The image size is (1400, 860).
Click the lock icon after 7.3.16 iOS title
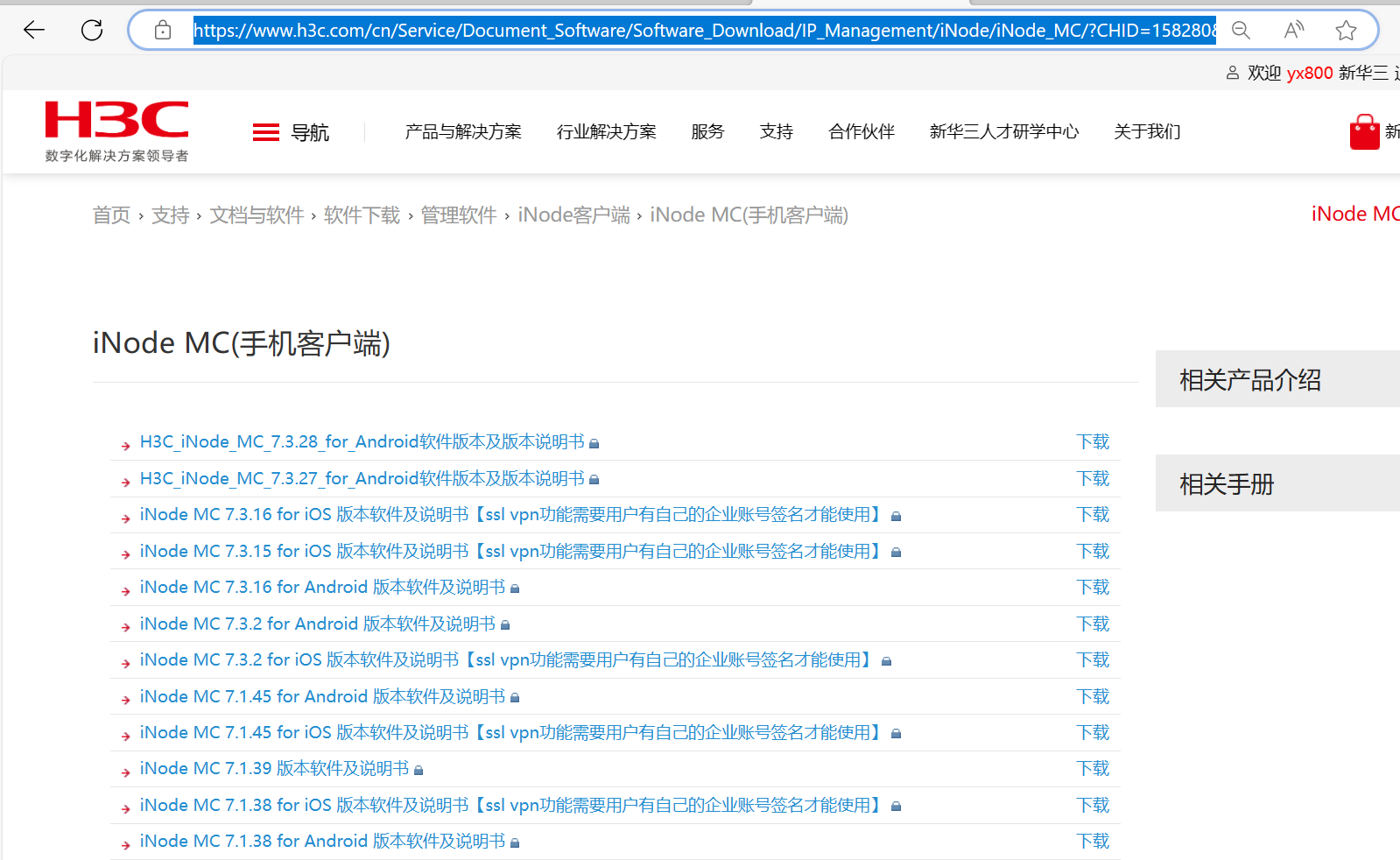point(896,517)
